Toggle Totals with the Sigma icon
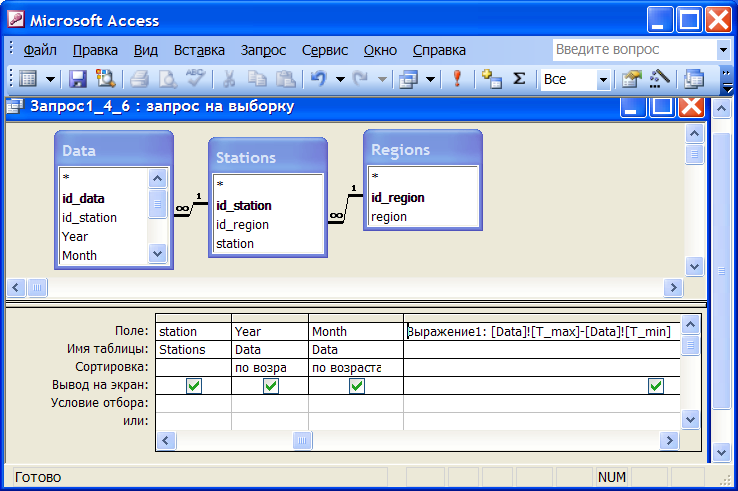The width and height of the screenshot is (738, 491). 519,78
